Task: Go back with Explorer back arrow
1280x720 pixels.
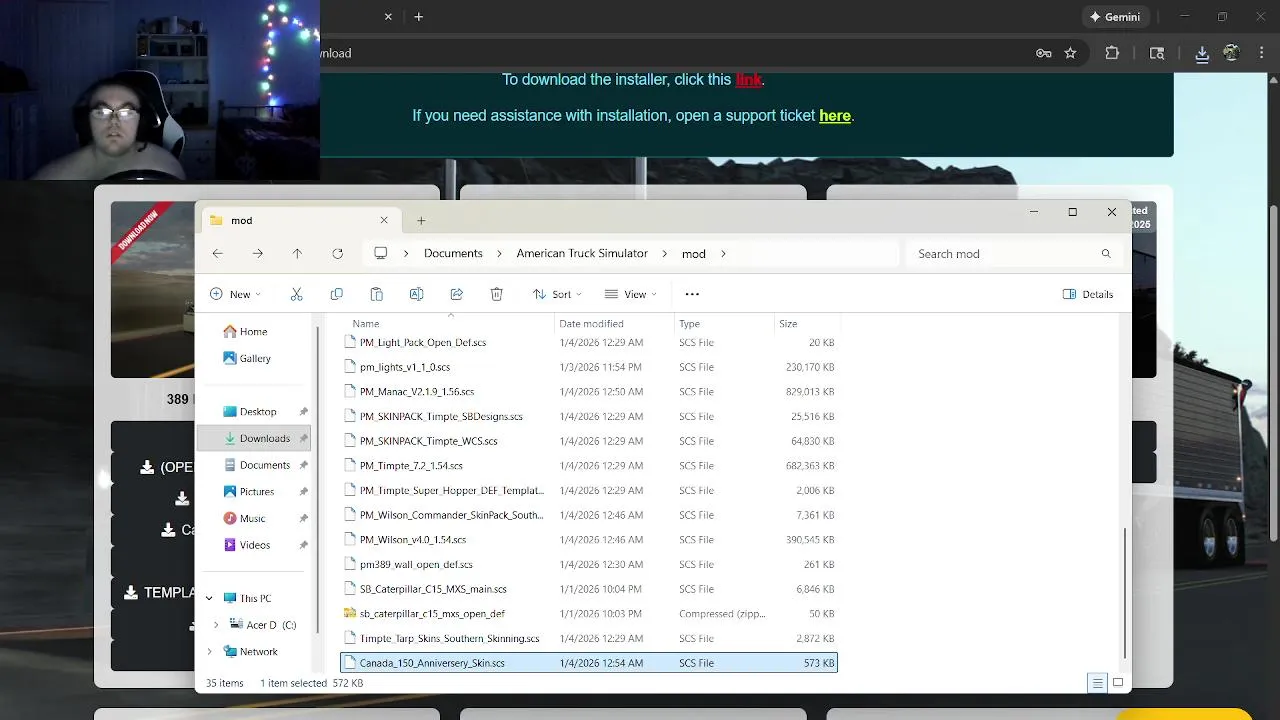Action: (217, 254)
